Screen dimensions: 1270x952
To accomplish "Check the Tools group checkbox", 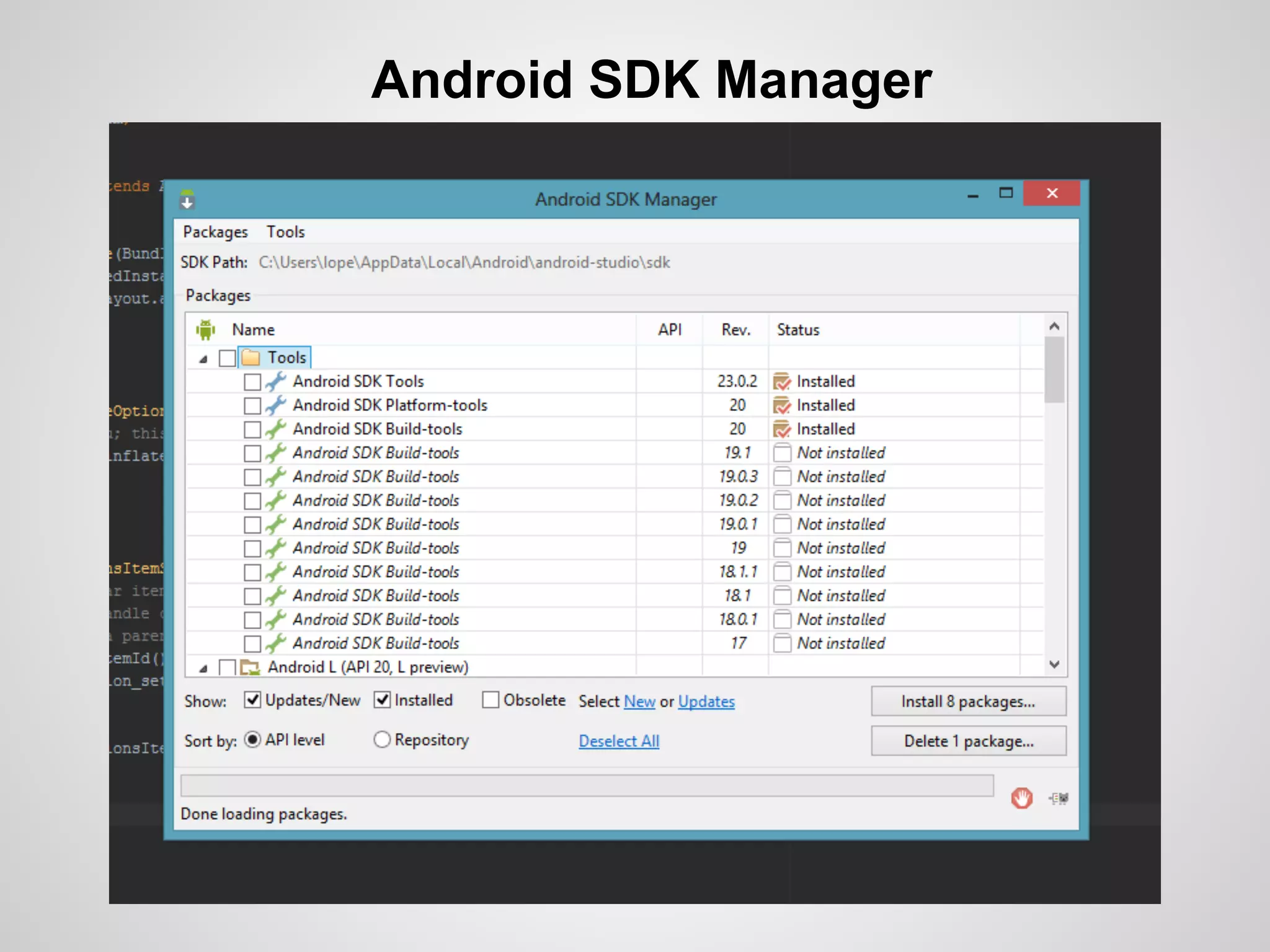I will [x=228, y=358].
